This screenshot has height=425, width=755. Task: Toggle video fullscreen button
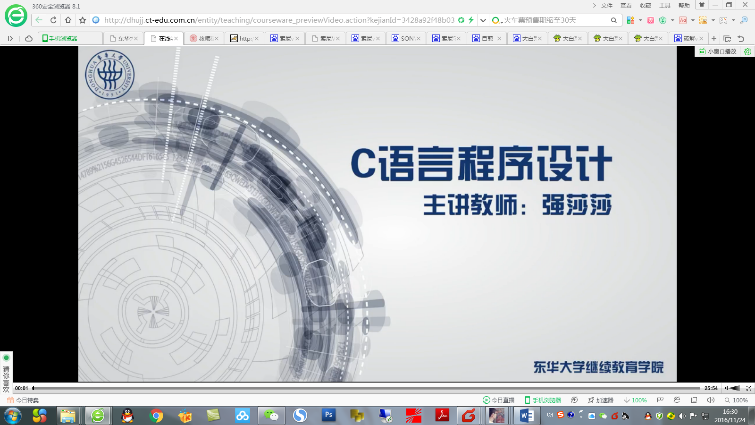tap(749, 388)
